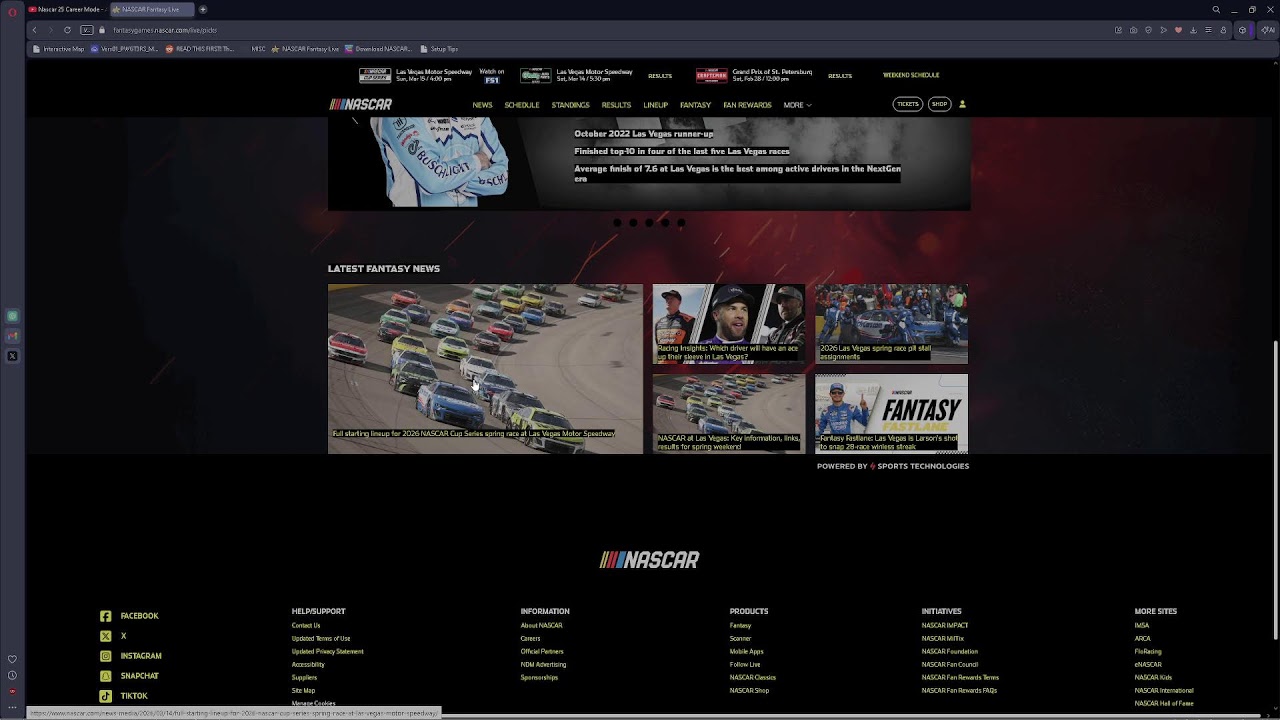Image resolution: width=1280 pixels, height=720 pixels.
Task: Open NEWS menu item
Action: [482, 105]
